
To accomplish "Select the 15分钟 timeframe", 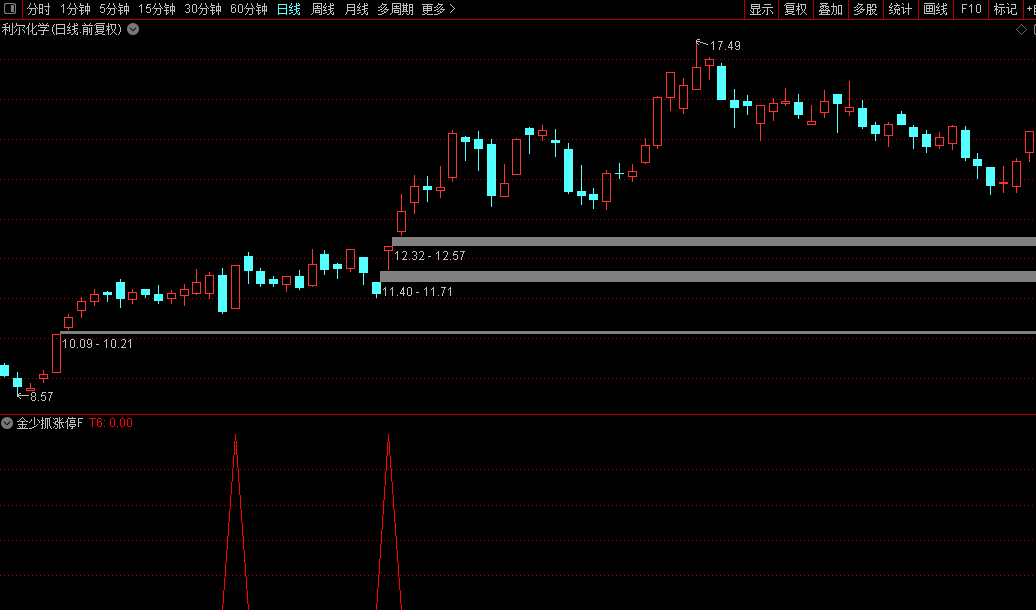I will (157, 9).
